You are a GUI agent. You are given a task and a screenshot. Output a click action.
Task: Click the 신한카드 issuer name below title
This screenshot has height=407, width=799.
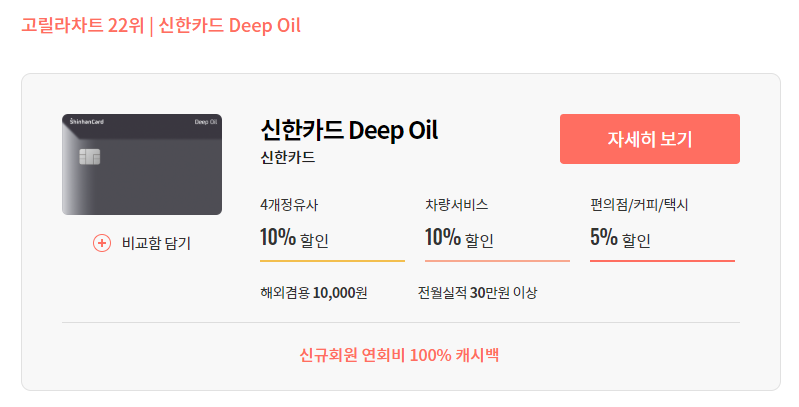[x=287, y=157]
